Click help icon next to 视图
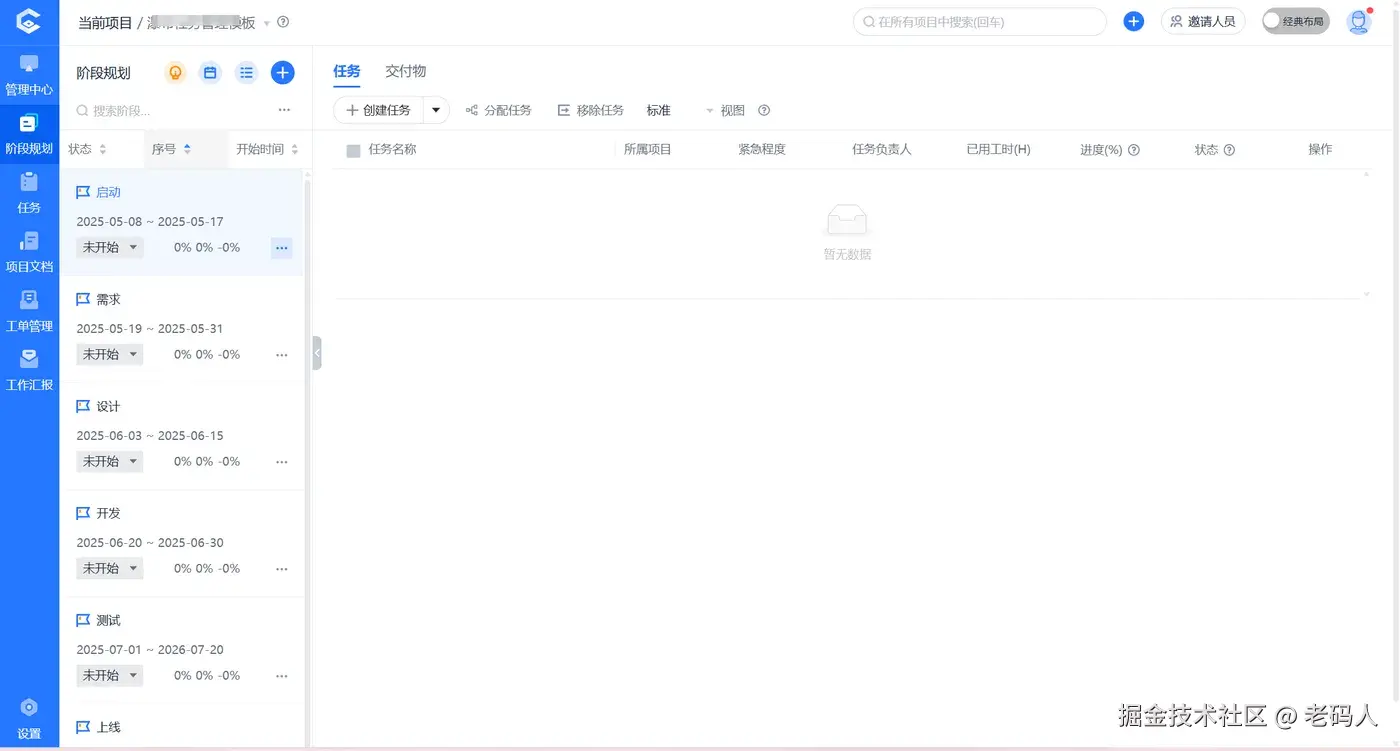1400x751 pixels. pyautogui.click(x=764, y=111)
